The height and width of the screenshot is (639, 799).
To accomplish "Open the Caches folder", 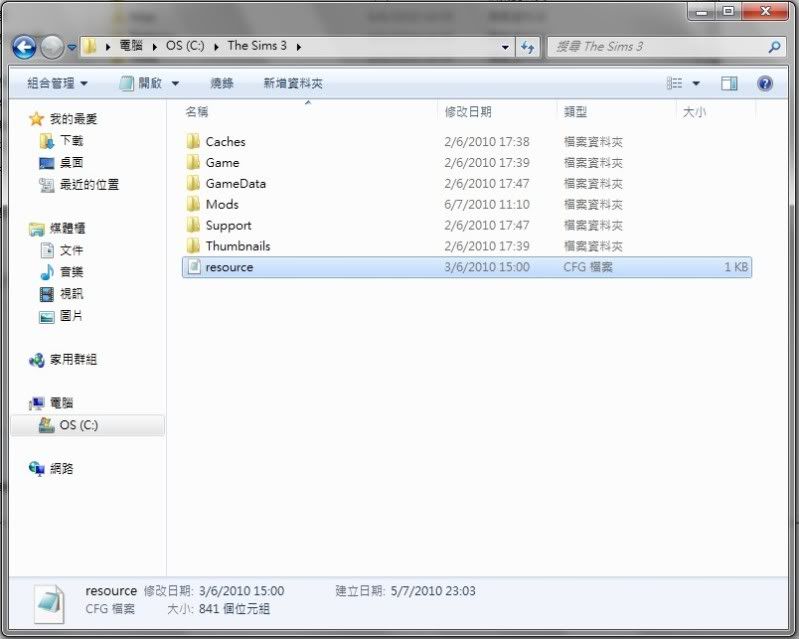I will click(x=225, y=142).
